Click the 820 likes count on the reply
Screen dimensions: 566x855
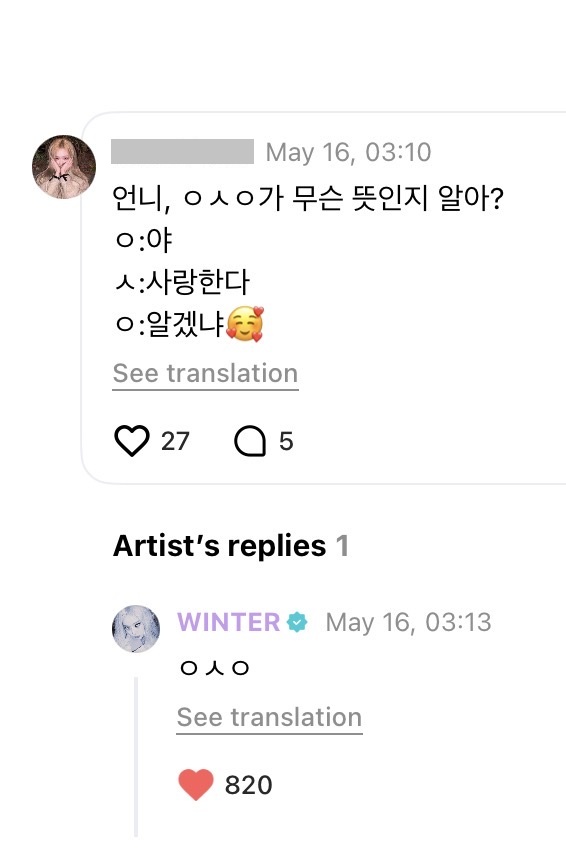(249, 785)
